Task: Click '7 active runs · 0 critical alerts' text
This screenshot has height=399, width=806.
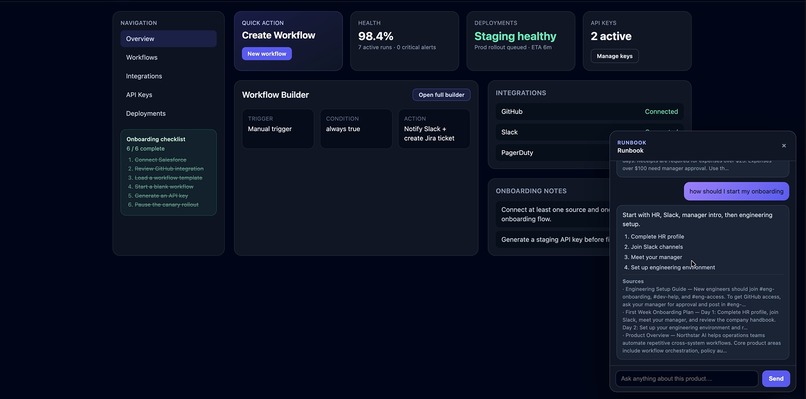Action: pos(397,47)
